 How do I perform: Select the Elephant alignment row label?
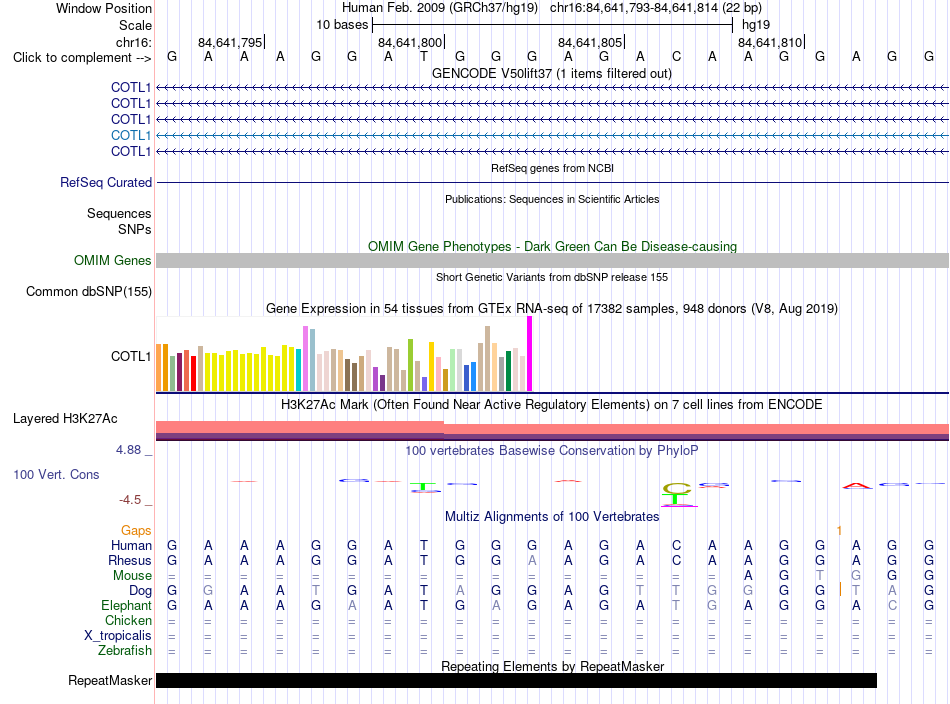coord(126,605)
